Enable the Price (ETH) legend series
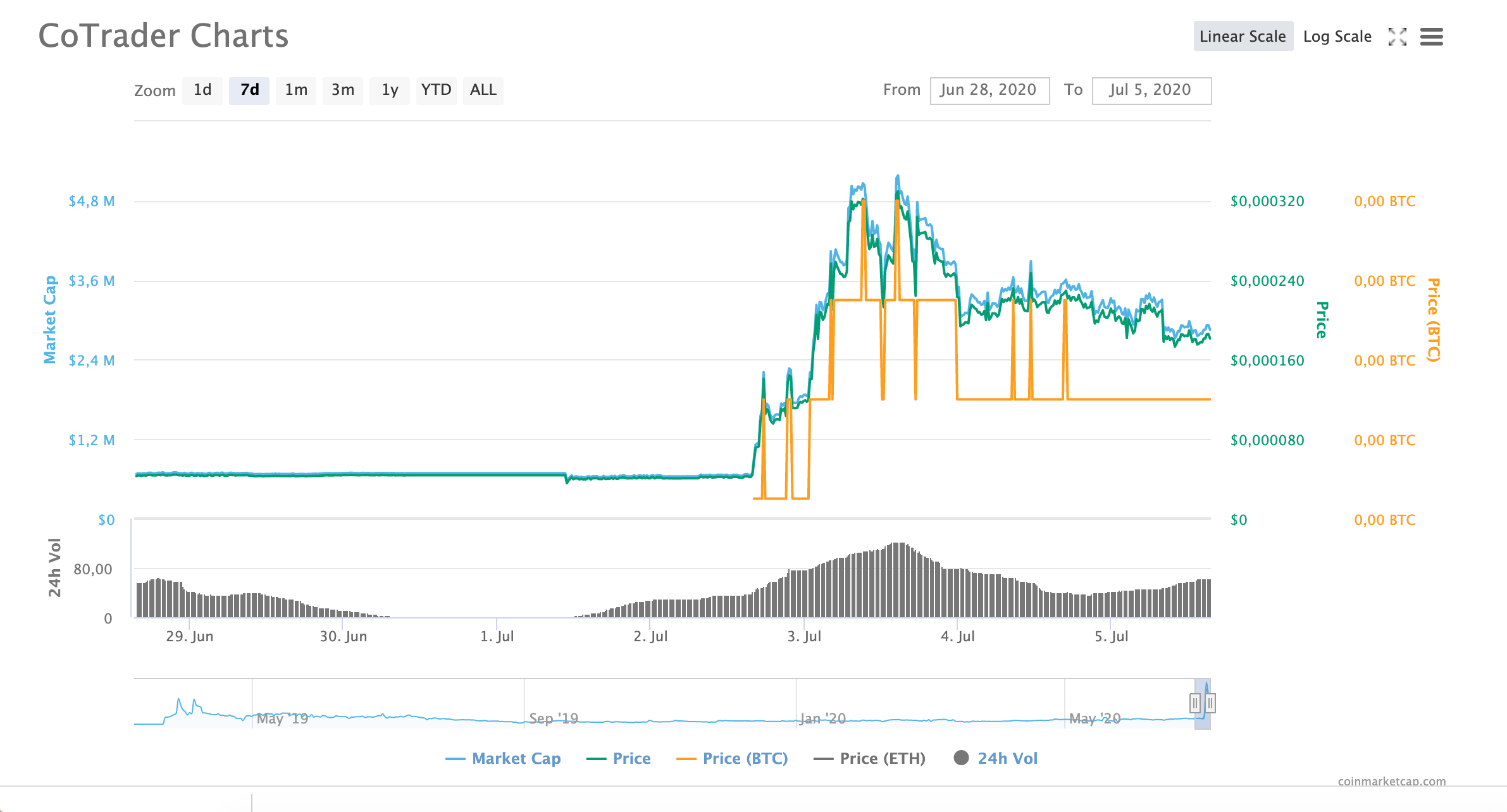The width and height of the screenshot is (1507, 812). click(x=882, y=758)
